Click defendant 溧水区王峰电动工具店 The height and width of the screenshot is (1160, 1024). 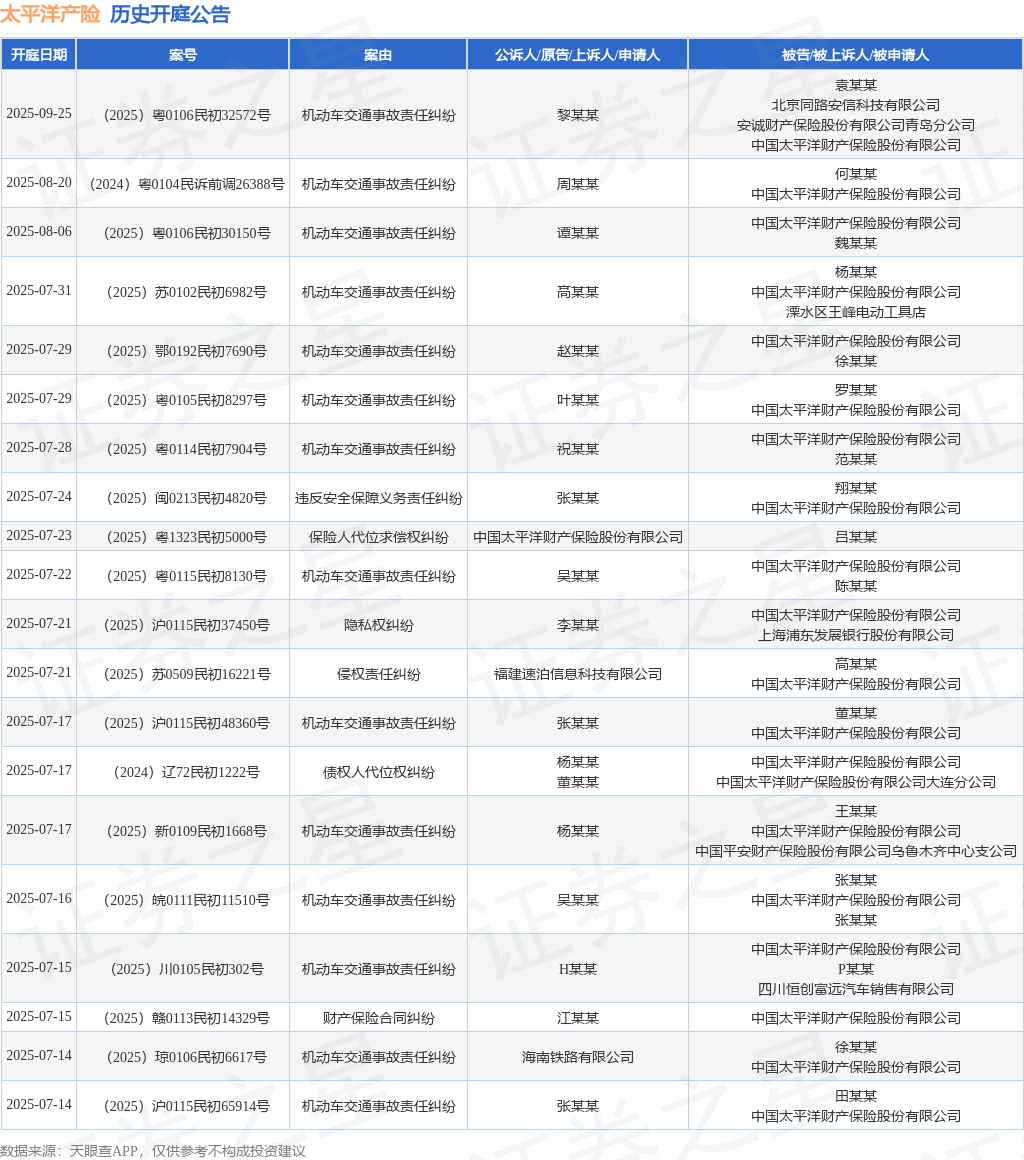(x=856, y=312)
